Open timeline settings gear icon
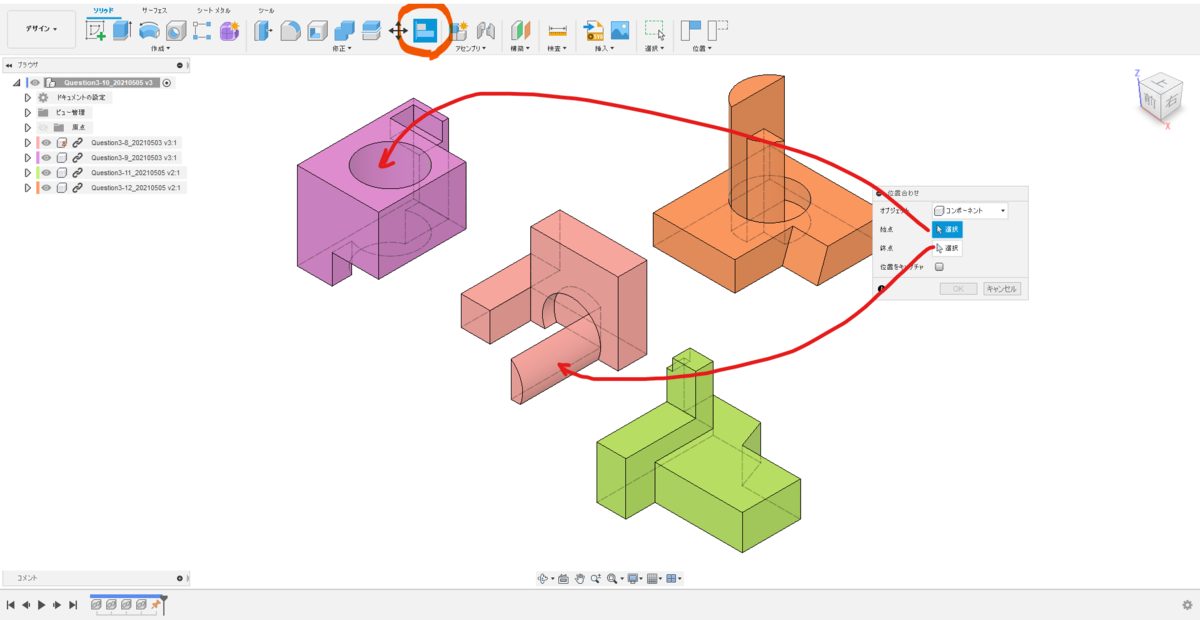Viewport: 1200px width, 620px height. tap(1187, 605)
